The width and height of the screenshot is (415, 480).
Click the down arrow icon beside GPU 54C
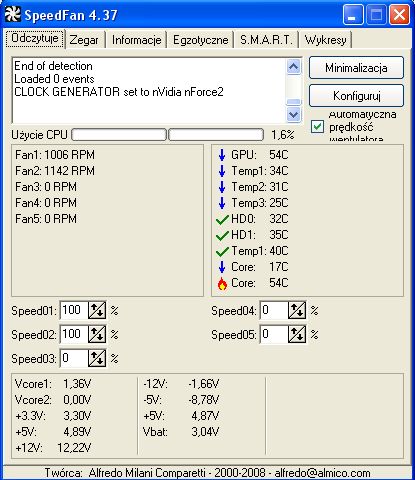coord(222,155)
